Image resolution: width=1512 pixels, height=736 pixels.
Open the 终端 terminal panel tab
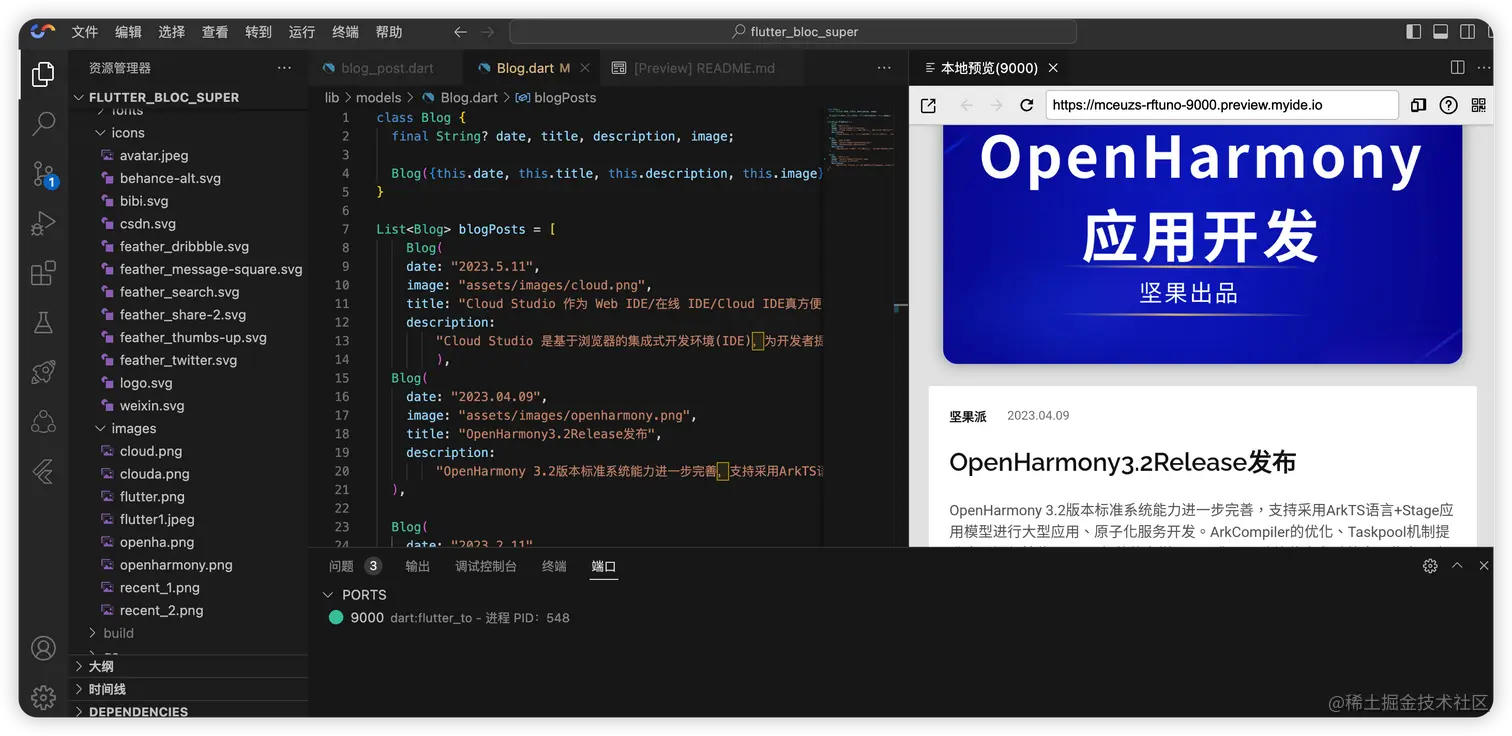(554, 566)
